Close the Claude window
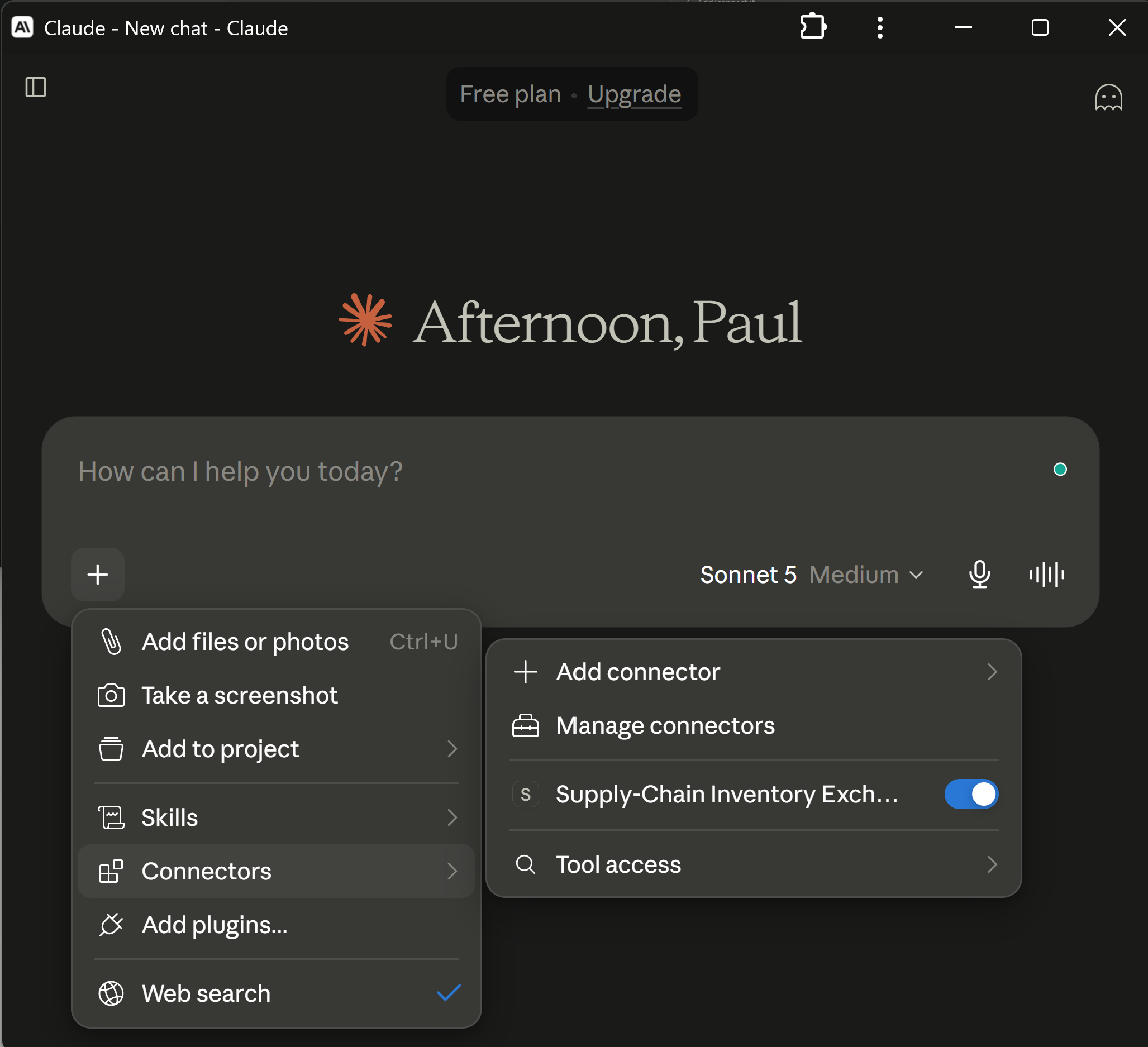 1117,27
